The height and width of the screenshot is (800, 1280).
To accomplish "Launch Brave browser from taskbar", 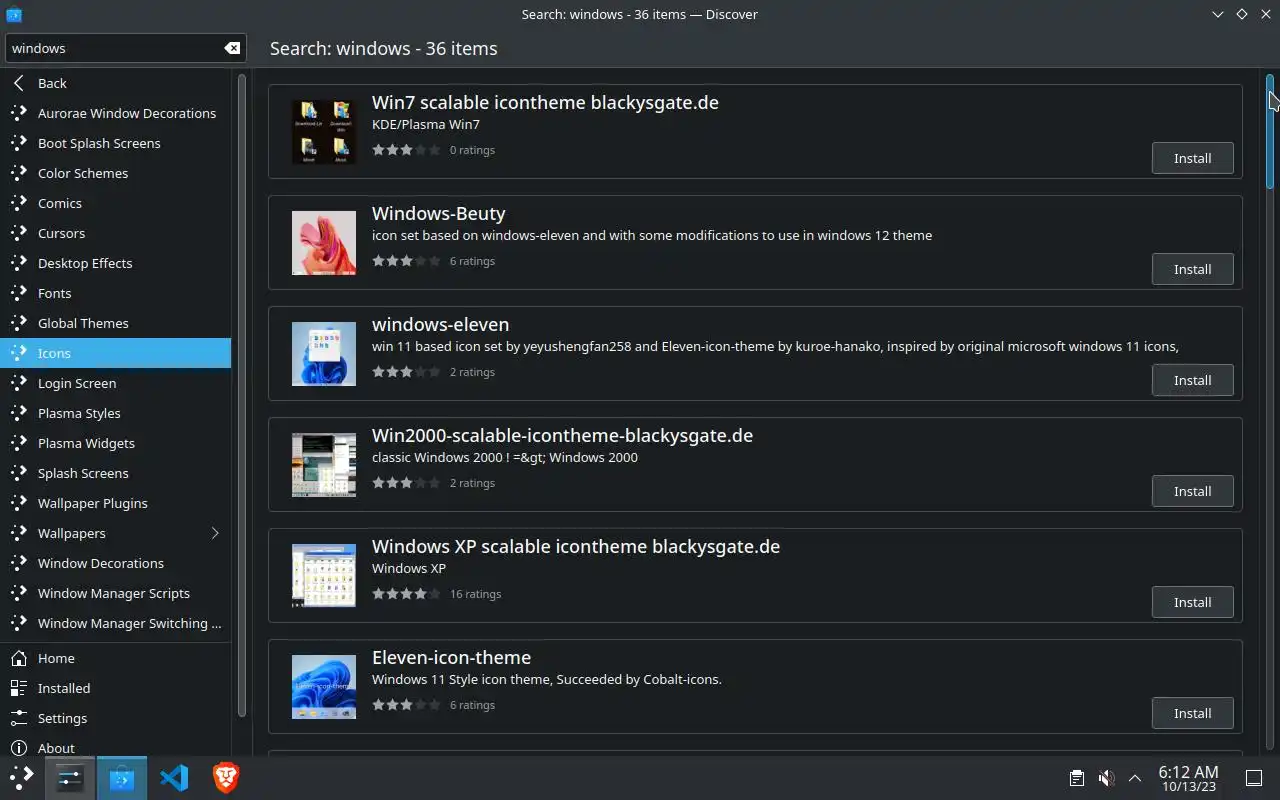I will (226, 778).
